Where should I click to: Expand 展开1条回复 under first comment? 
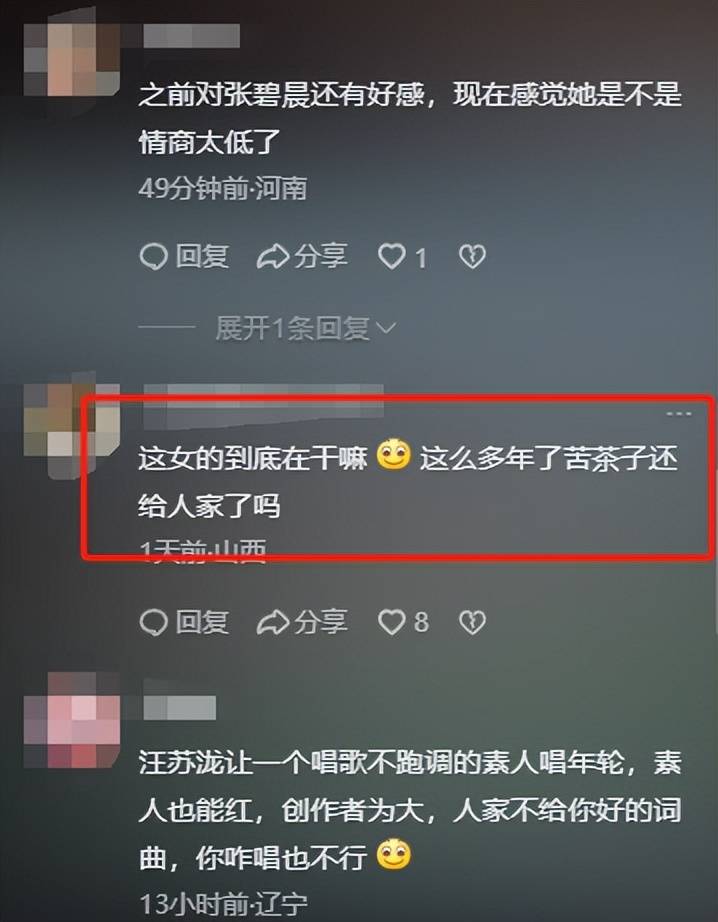point(292,328)
